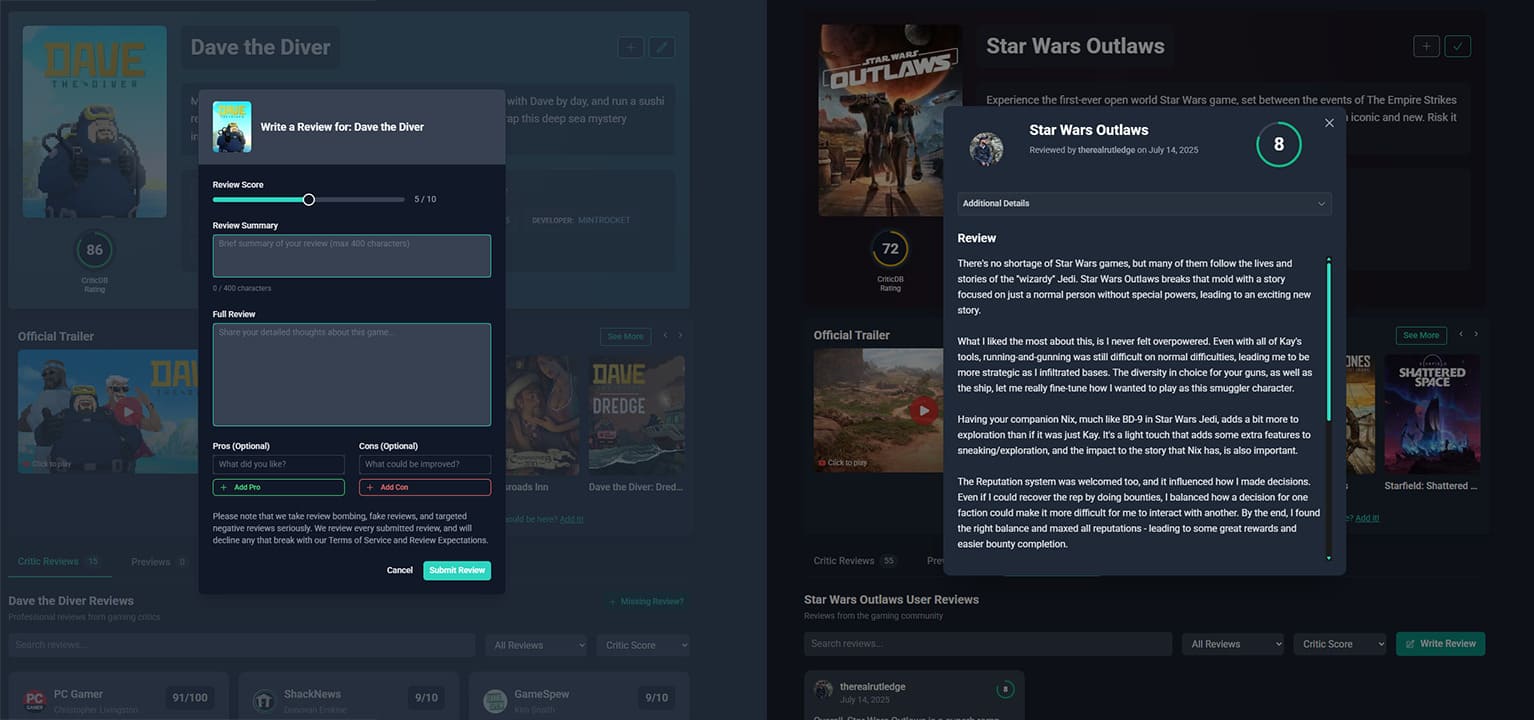Open the Critic Score sort on Dave the Diver page
The width and height of the screenshot is (1534, 720).
pos(643,645)
